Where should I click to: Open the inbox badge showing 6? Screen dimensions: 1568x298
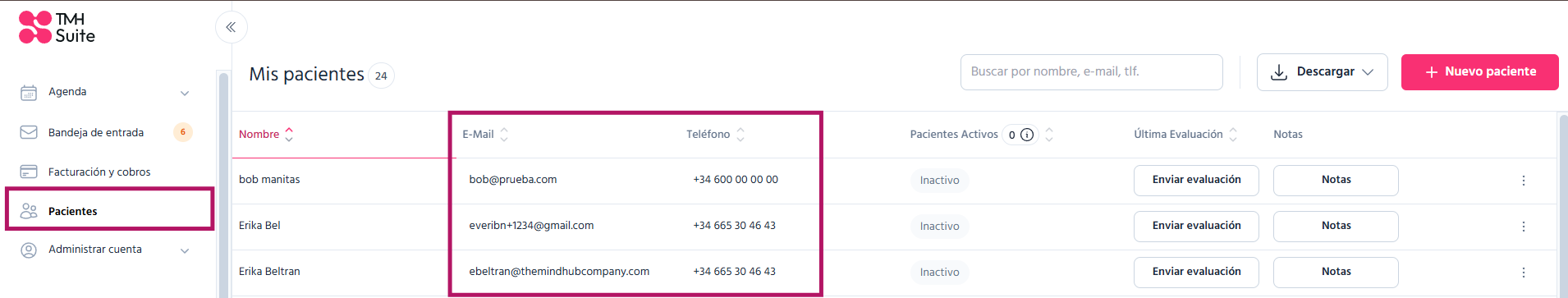coord(183,132)
